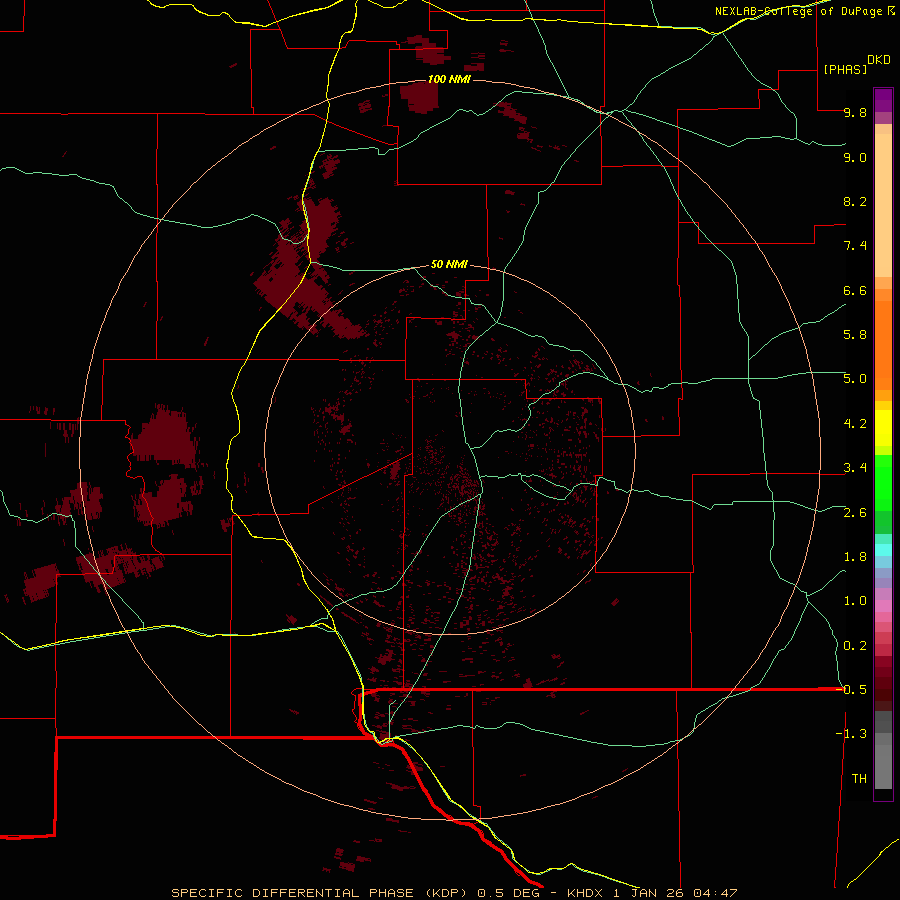Click the 5.0 scale value
The width and height of the screenshot is (900, 900).
click(x=855, y=379)
